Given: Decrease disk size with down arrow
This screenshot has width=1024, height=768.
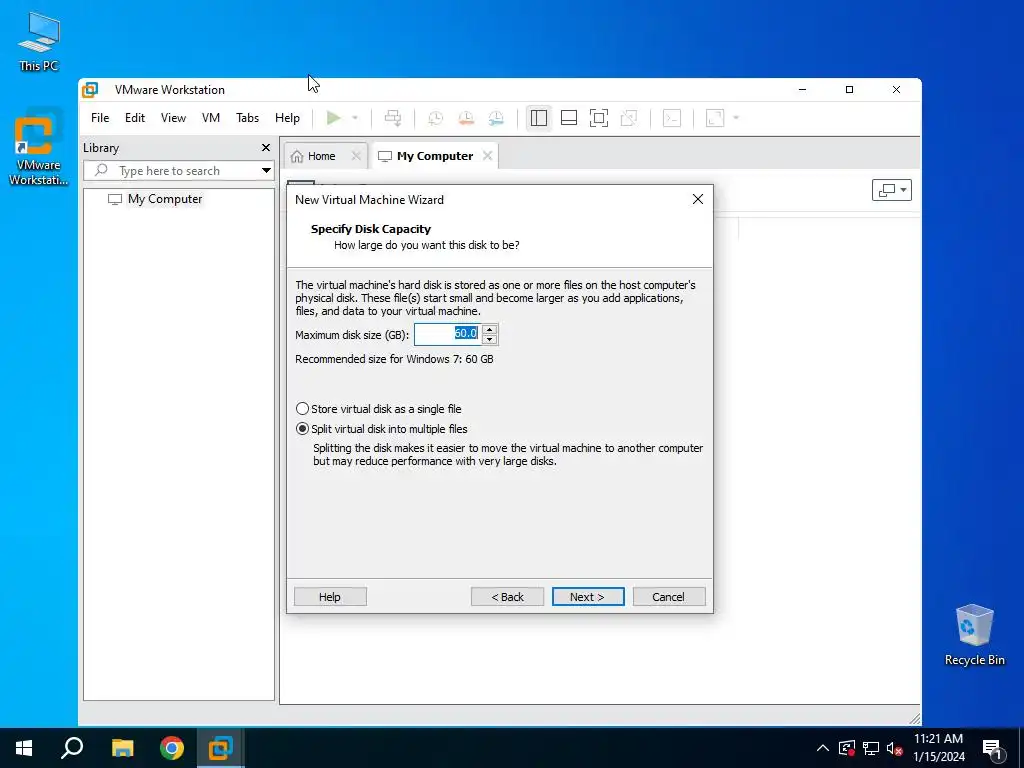Looking at the screenshot, I should [490, 340].
